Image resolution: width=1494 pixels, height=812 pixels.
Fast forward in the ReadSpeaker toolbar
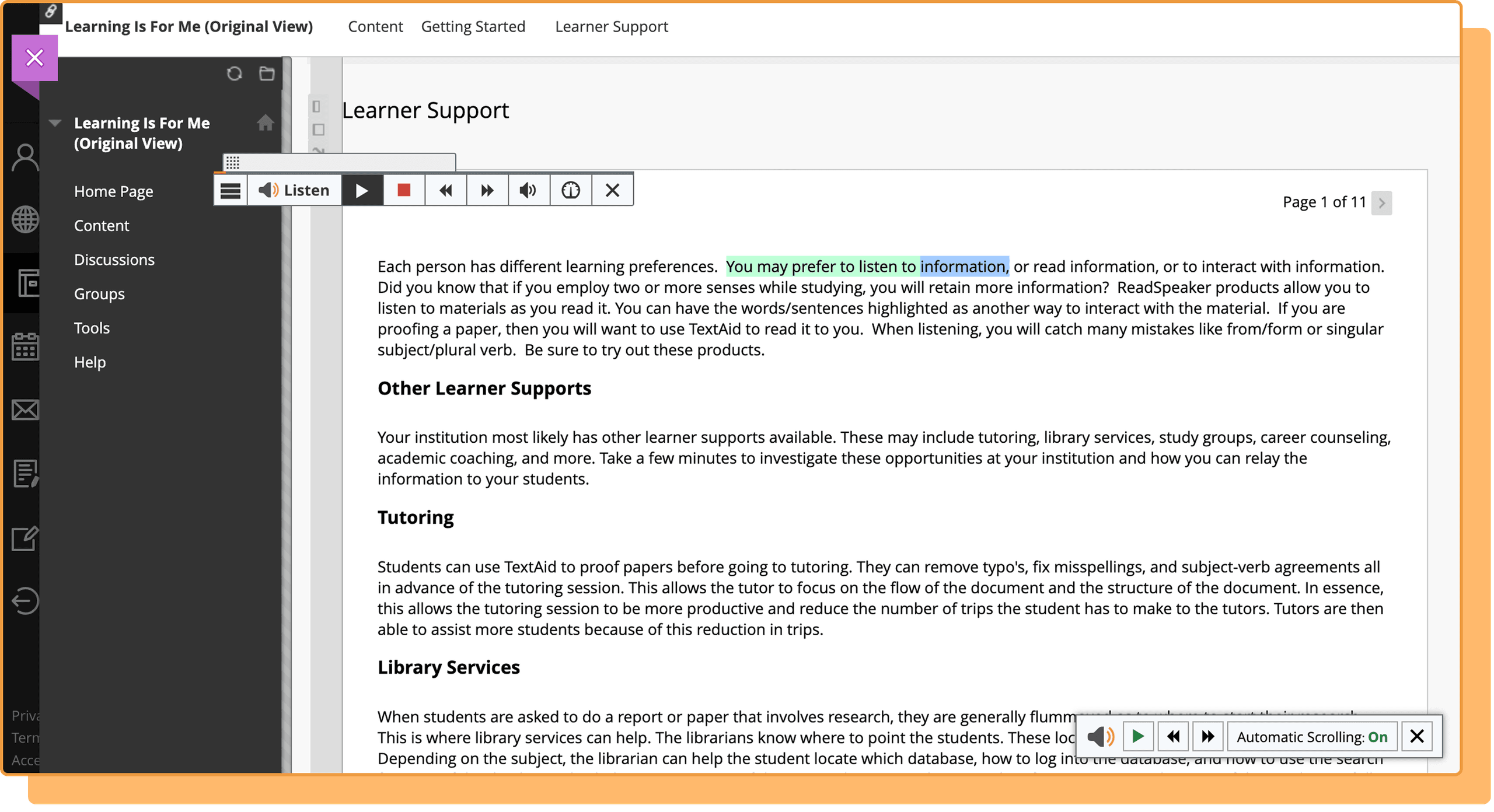(487, 190)
